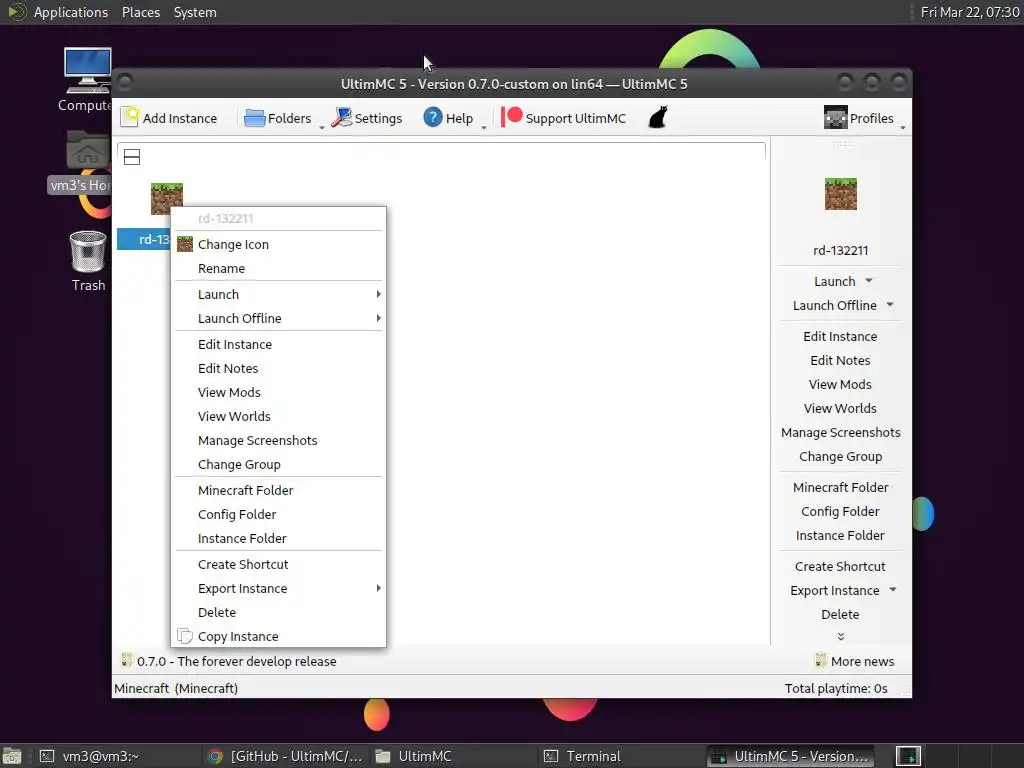Screen dimensions: 1024x768
Task: Click the Help question mark icon
Action: click(432, 118)
